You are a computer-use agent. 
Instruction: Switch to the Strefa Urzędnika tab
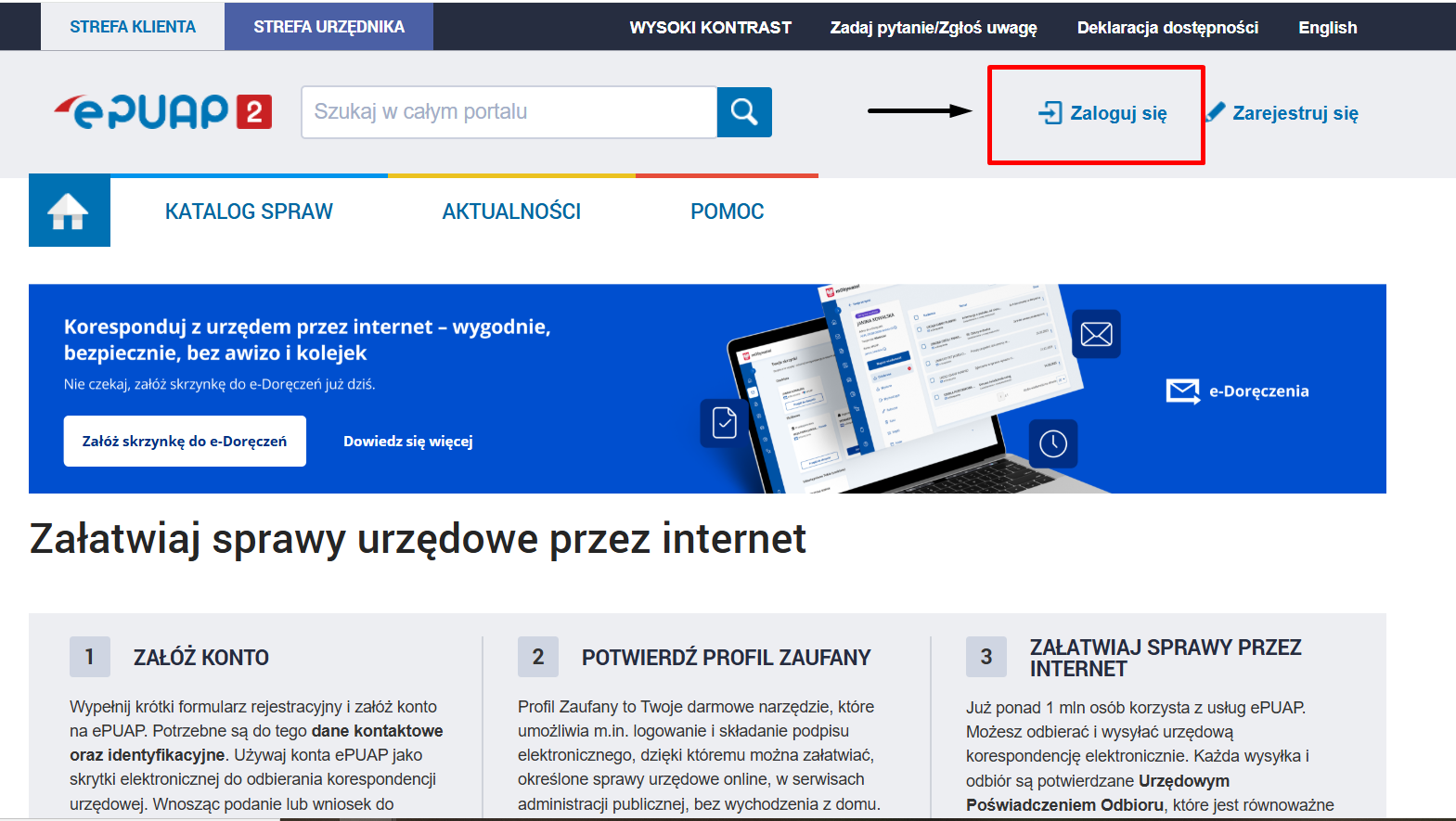tap(329, 27)
